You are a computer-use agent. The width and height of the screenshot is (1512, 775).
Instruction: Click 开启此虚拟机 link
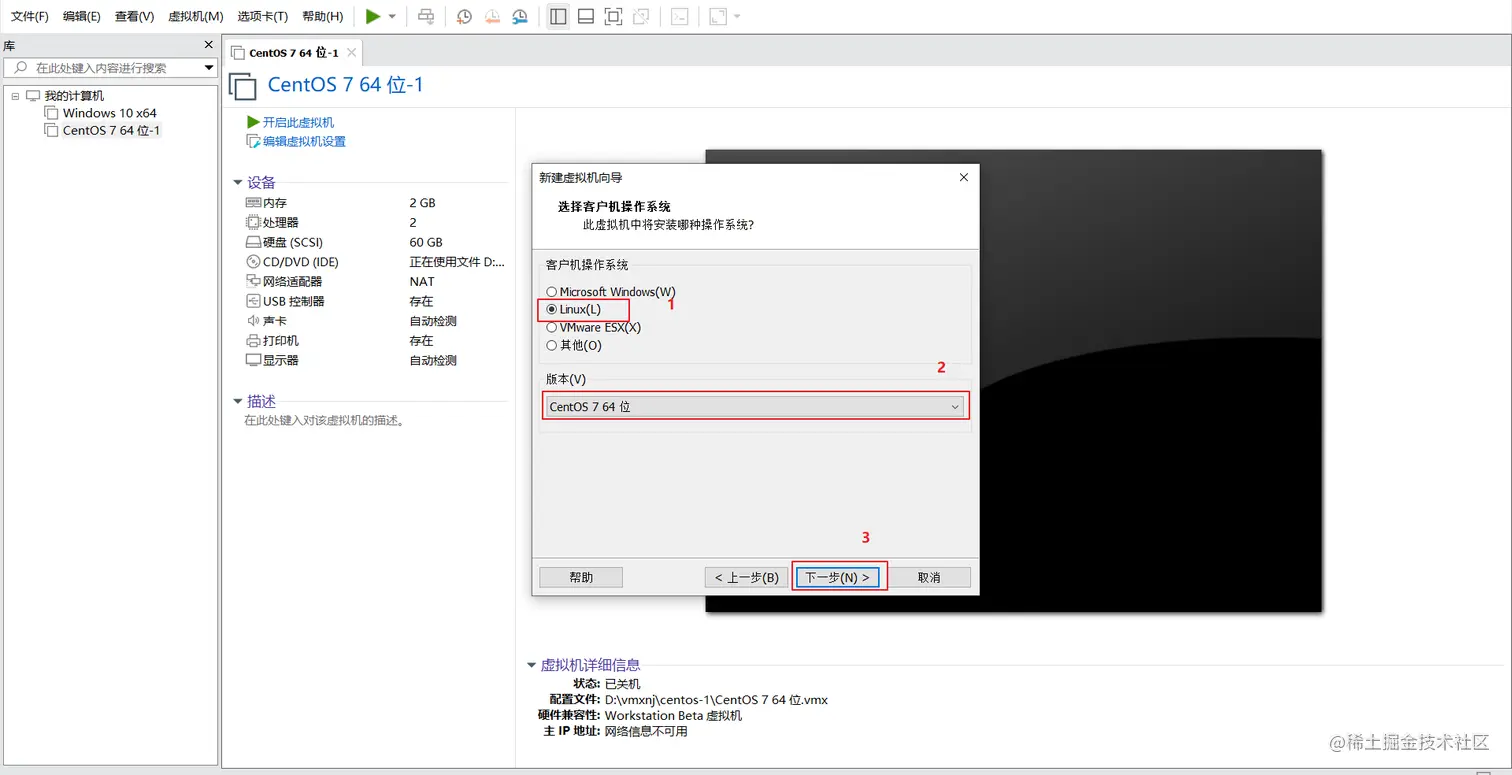coord(298,122)
